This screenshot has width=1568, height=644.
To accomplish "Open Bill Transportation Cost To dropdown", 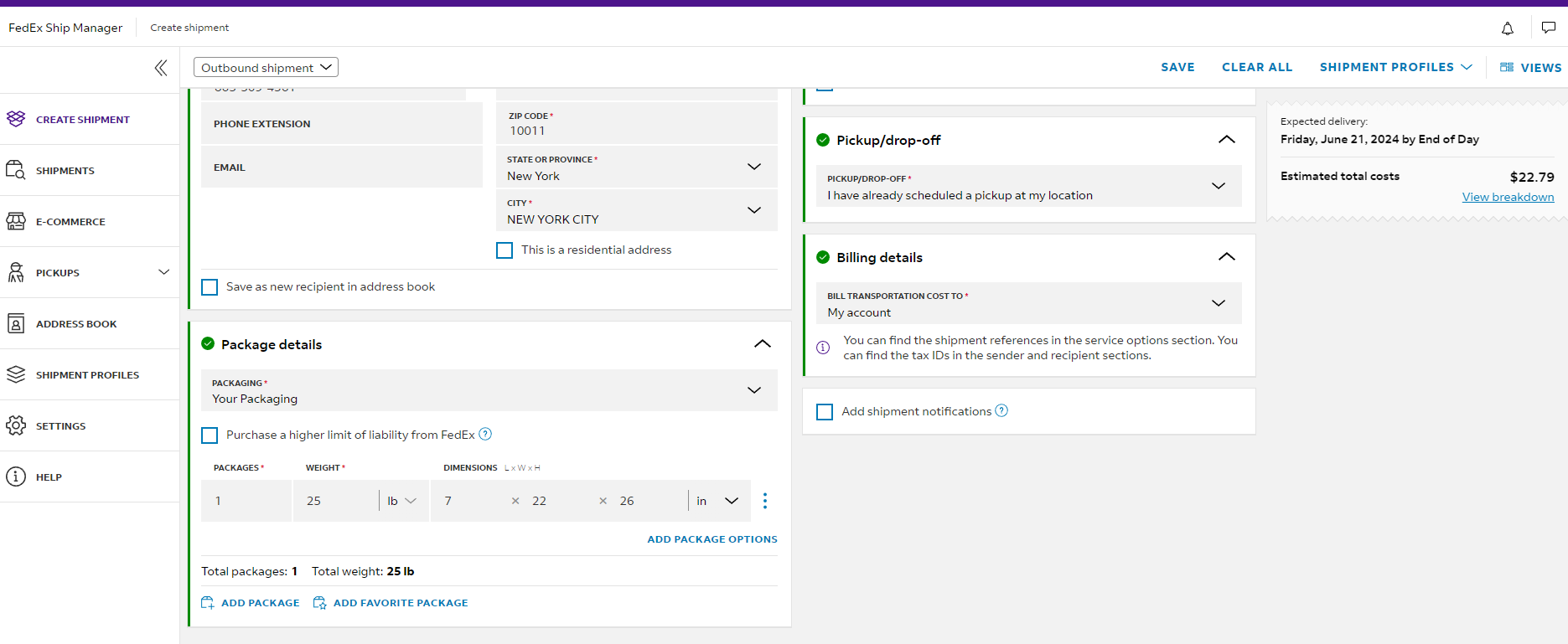I will [x=1029, y=303].
